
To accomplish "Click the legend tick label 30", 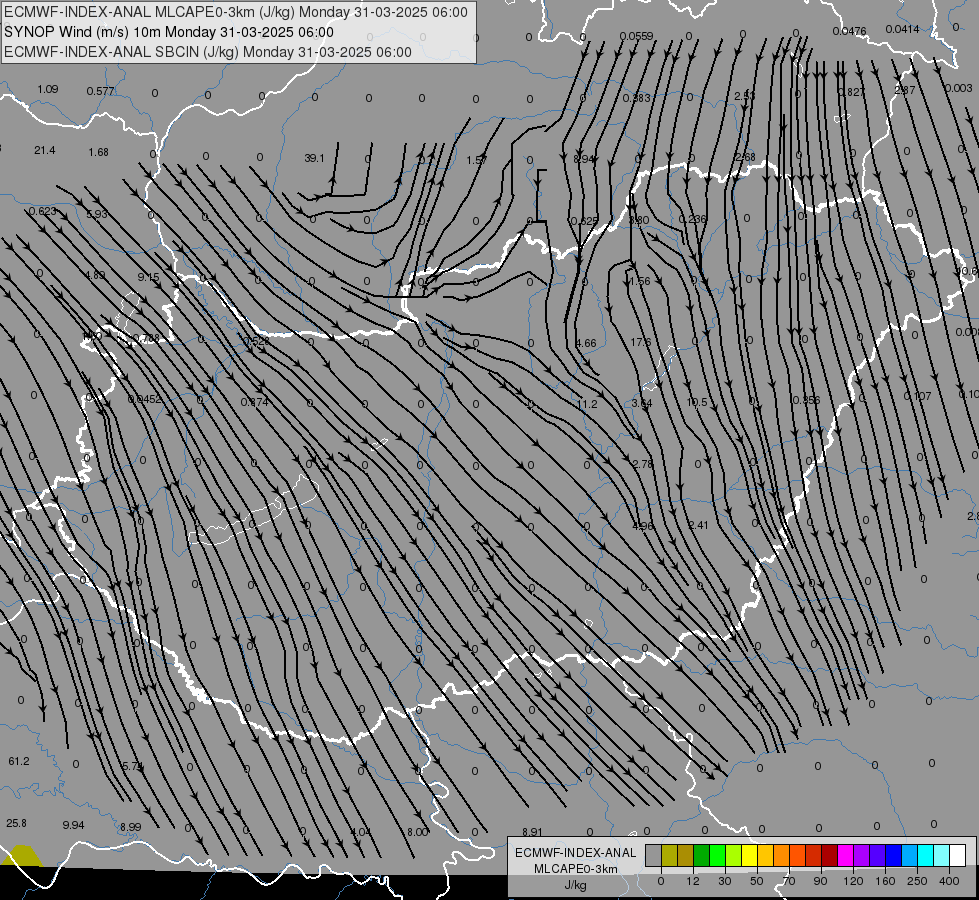I will coord(724,881).
